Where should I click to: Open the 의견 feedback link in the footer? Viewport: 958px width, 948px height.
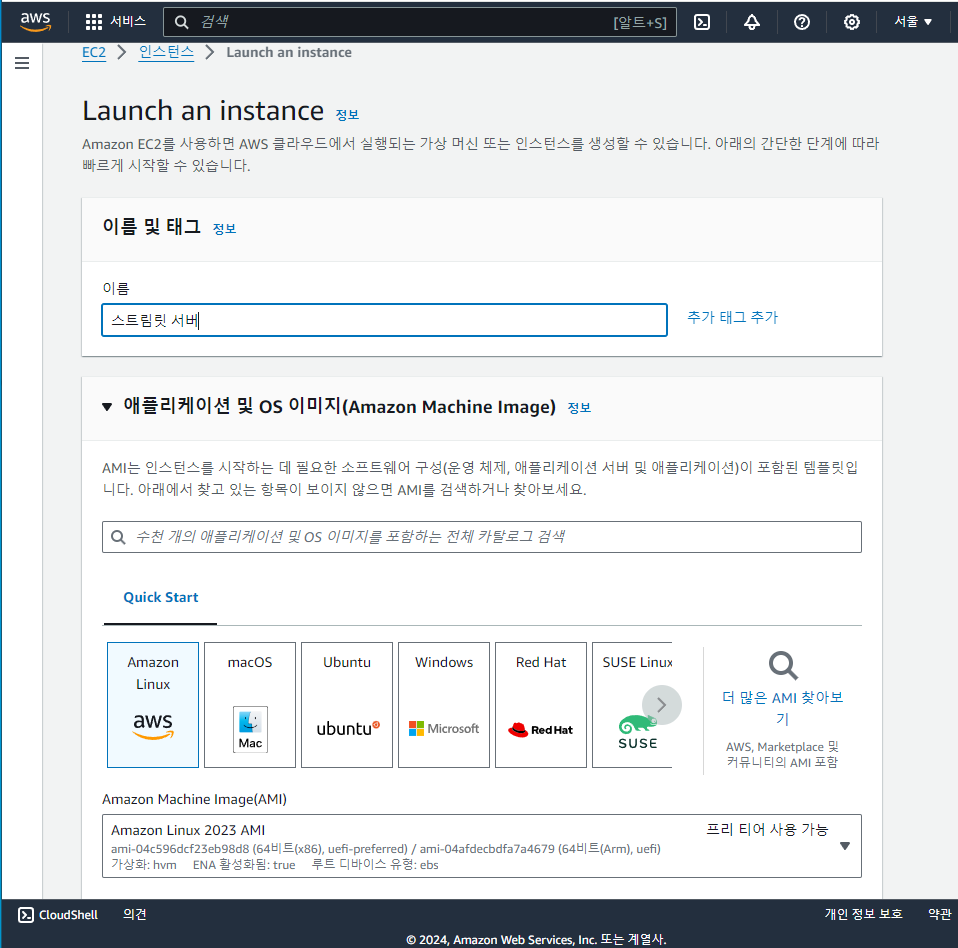click(x=134, y=914)
